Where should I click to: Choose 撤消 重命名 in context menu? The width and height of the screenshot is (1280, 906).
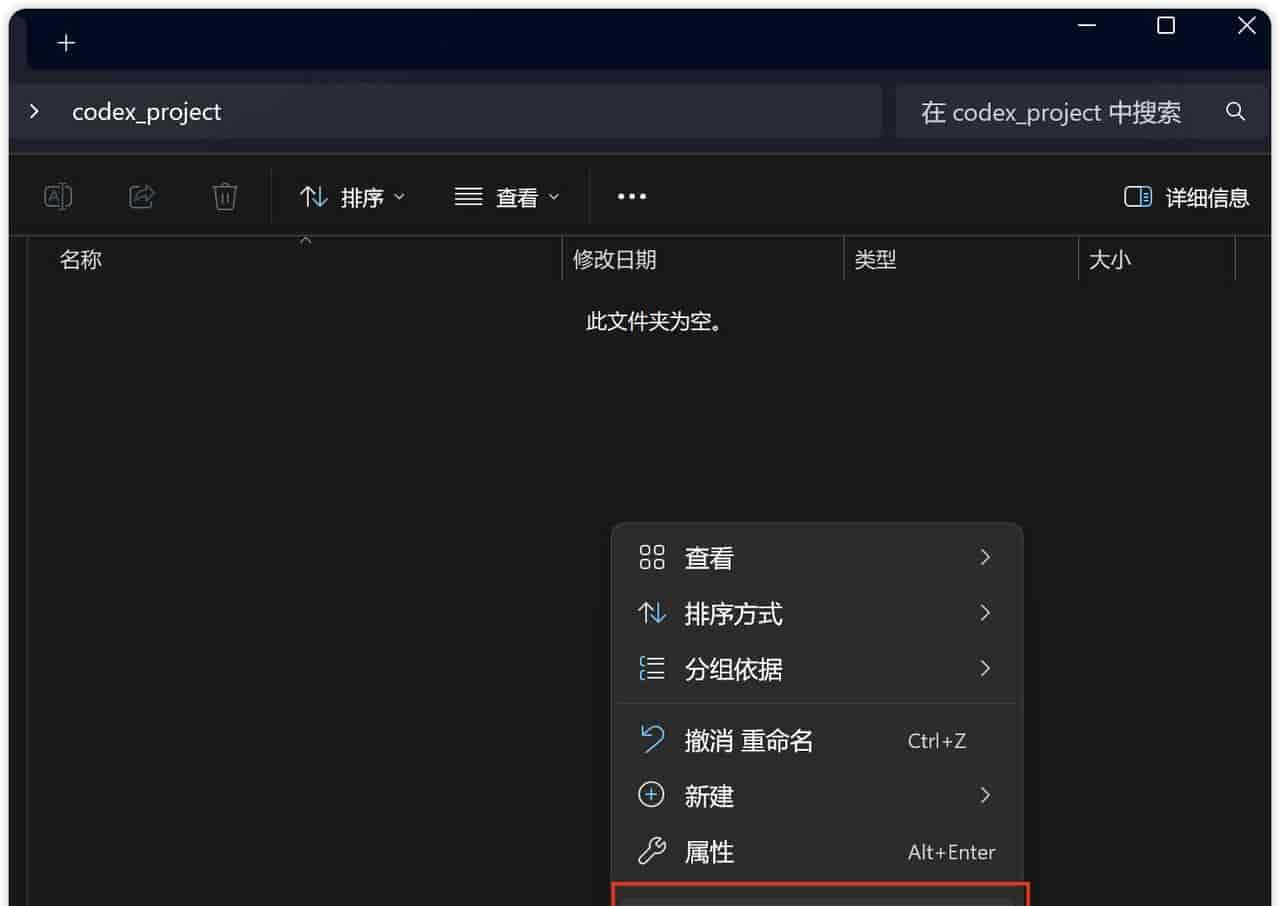[817, 741]
